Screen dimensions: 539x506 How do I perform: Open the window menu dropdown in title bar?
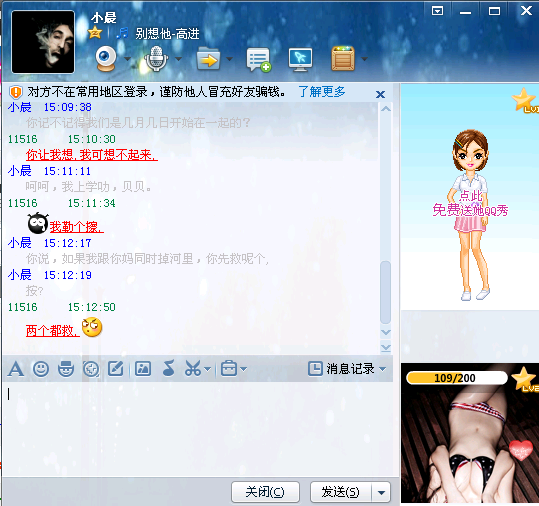[437, 11]
